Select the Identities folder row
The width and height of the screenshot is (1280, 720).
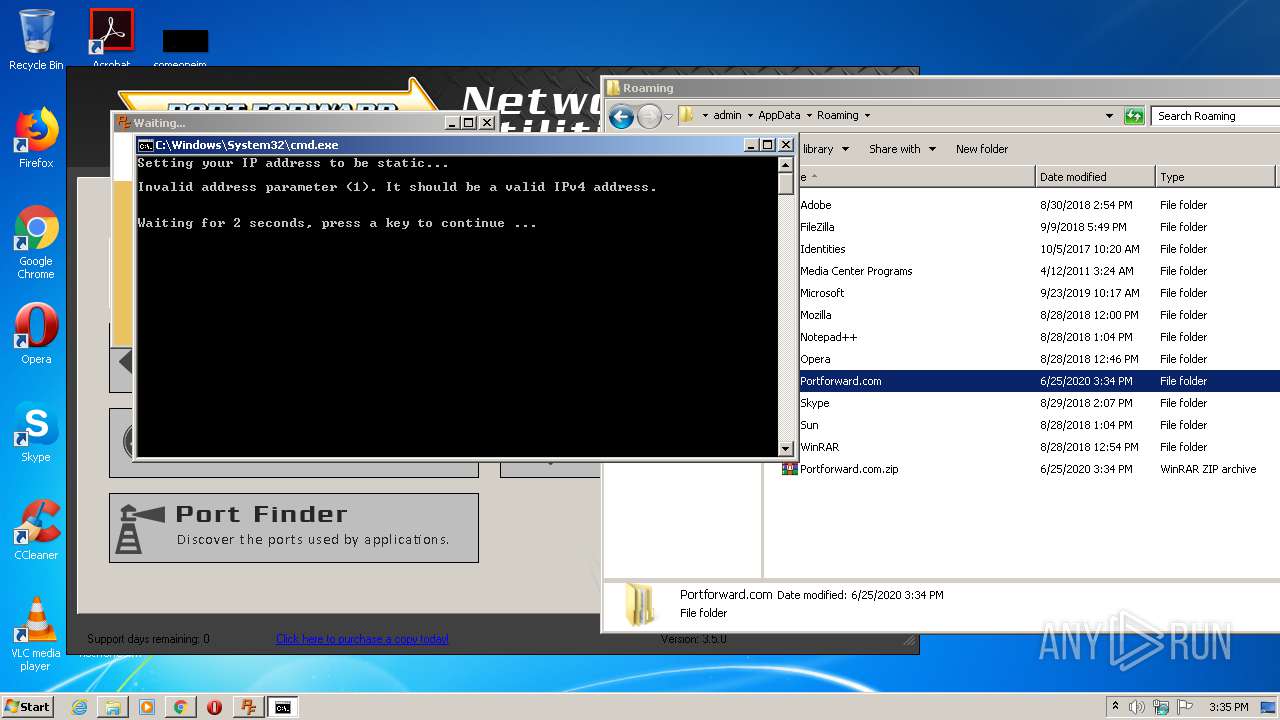(x=1030, y=249)
